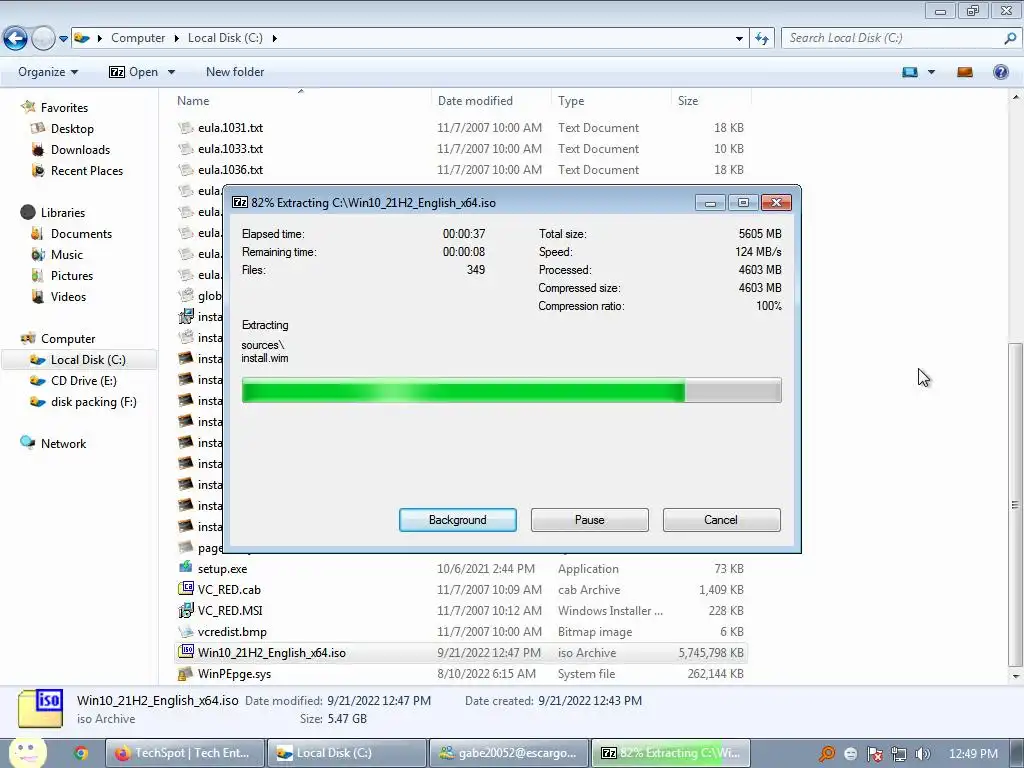
Task: Switch to gabe20052@escargo taskbar window
Action: coord(509,753)
